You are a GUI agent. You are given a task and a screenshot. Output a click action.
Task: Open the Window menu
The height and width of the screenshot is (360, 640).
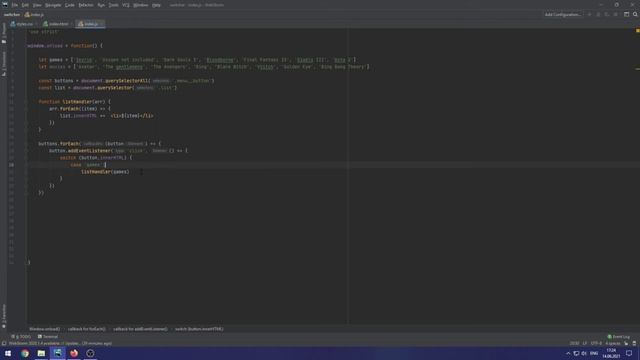coord(141,5)
